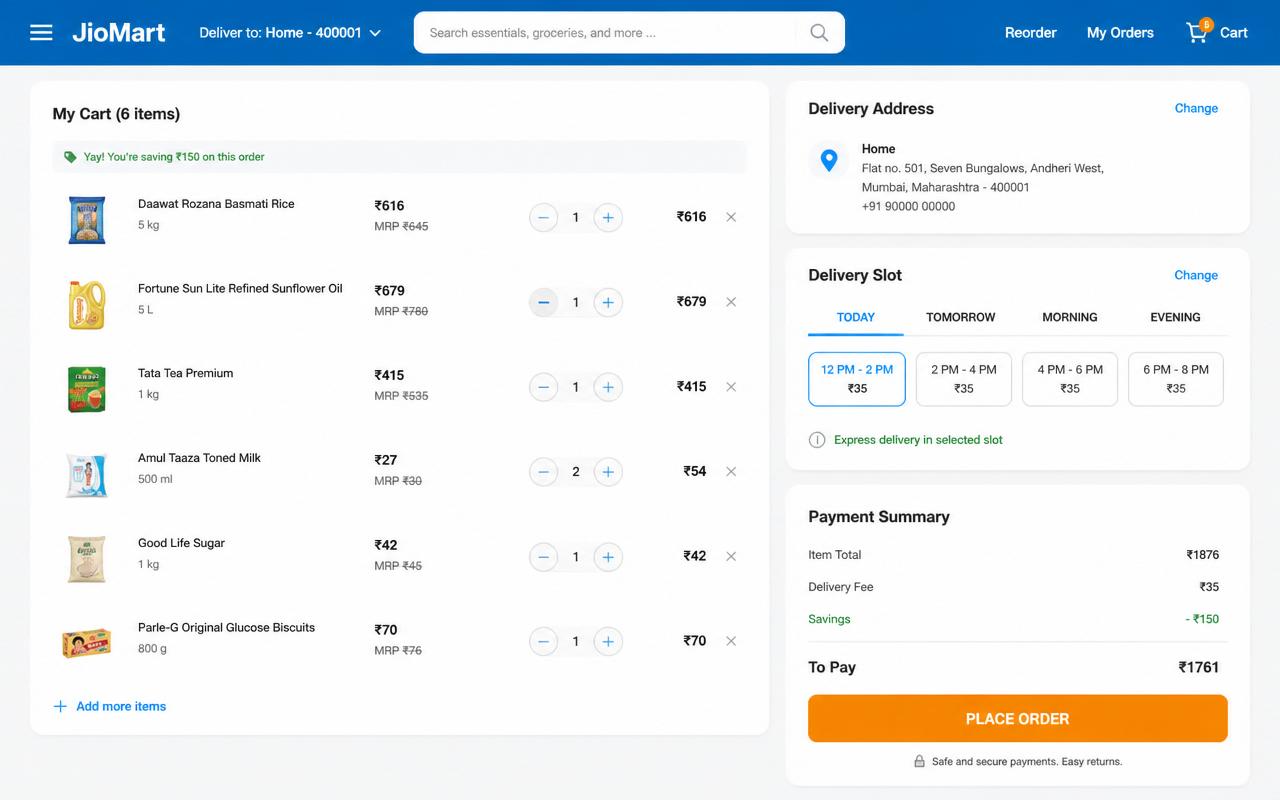Open Reorder in the header
Screen dimensions: 1280x800
click(1030, 33)
